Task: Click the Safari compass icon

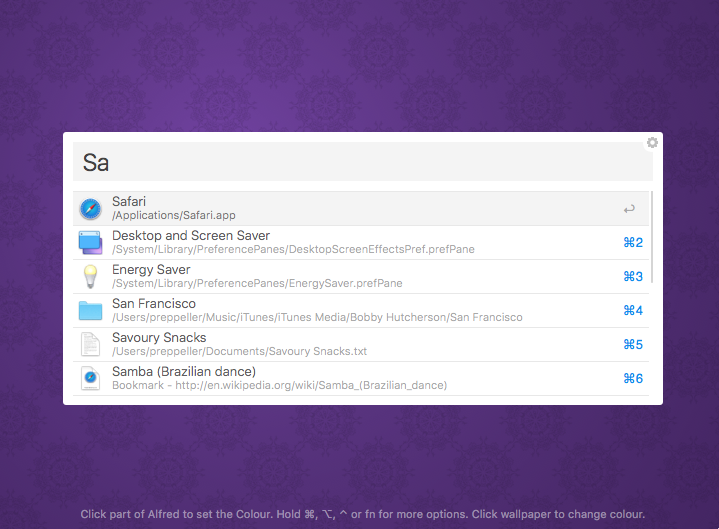Action: tap(91, 209)
